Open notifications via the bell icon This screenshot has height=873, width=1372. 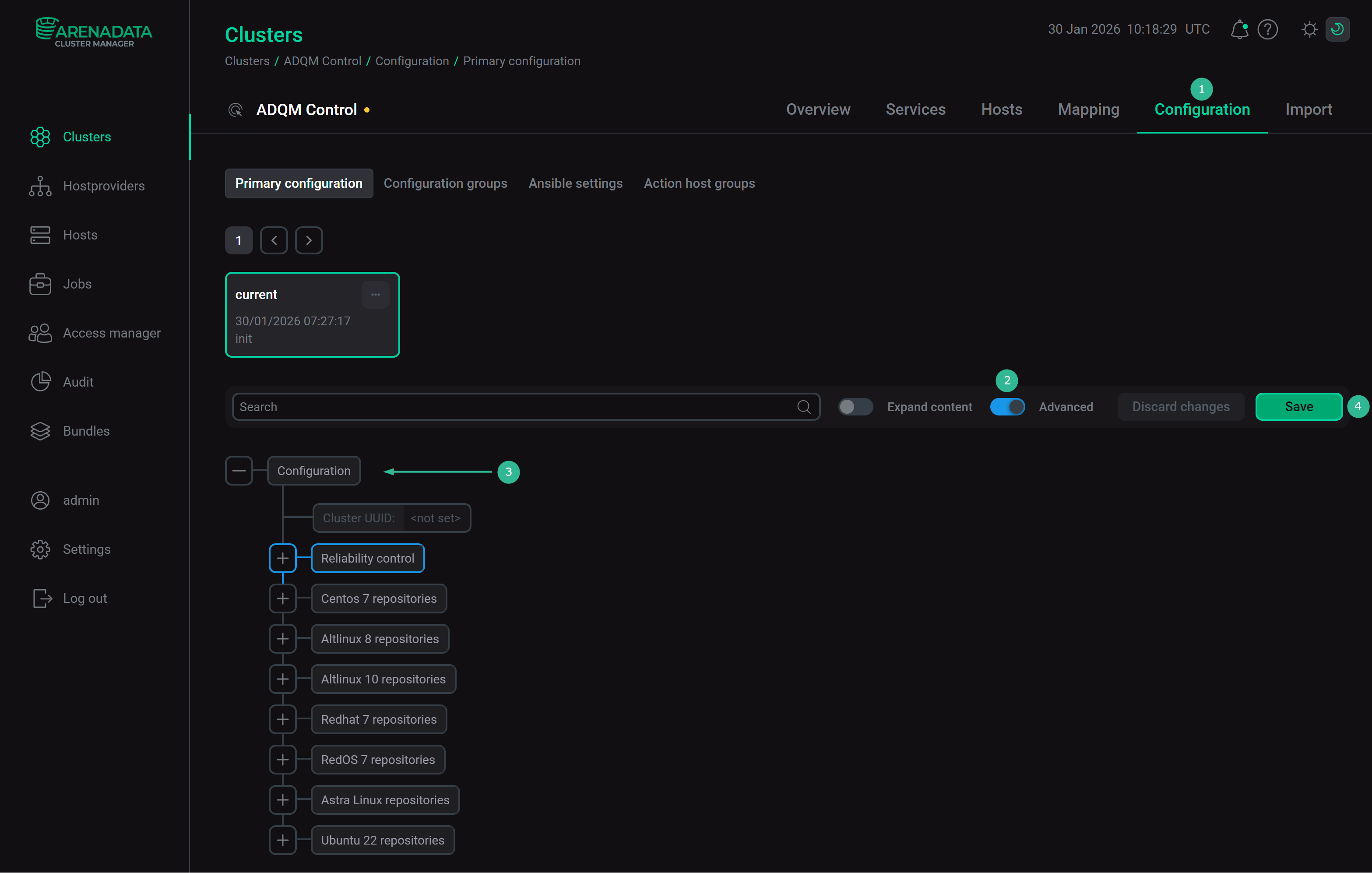click(x=1238, y=29)
